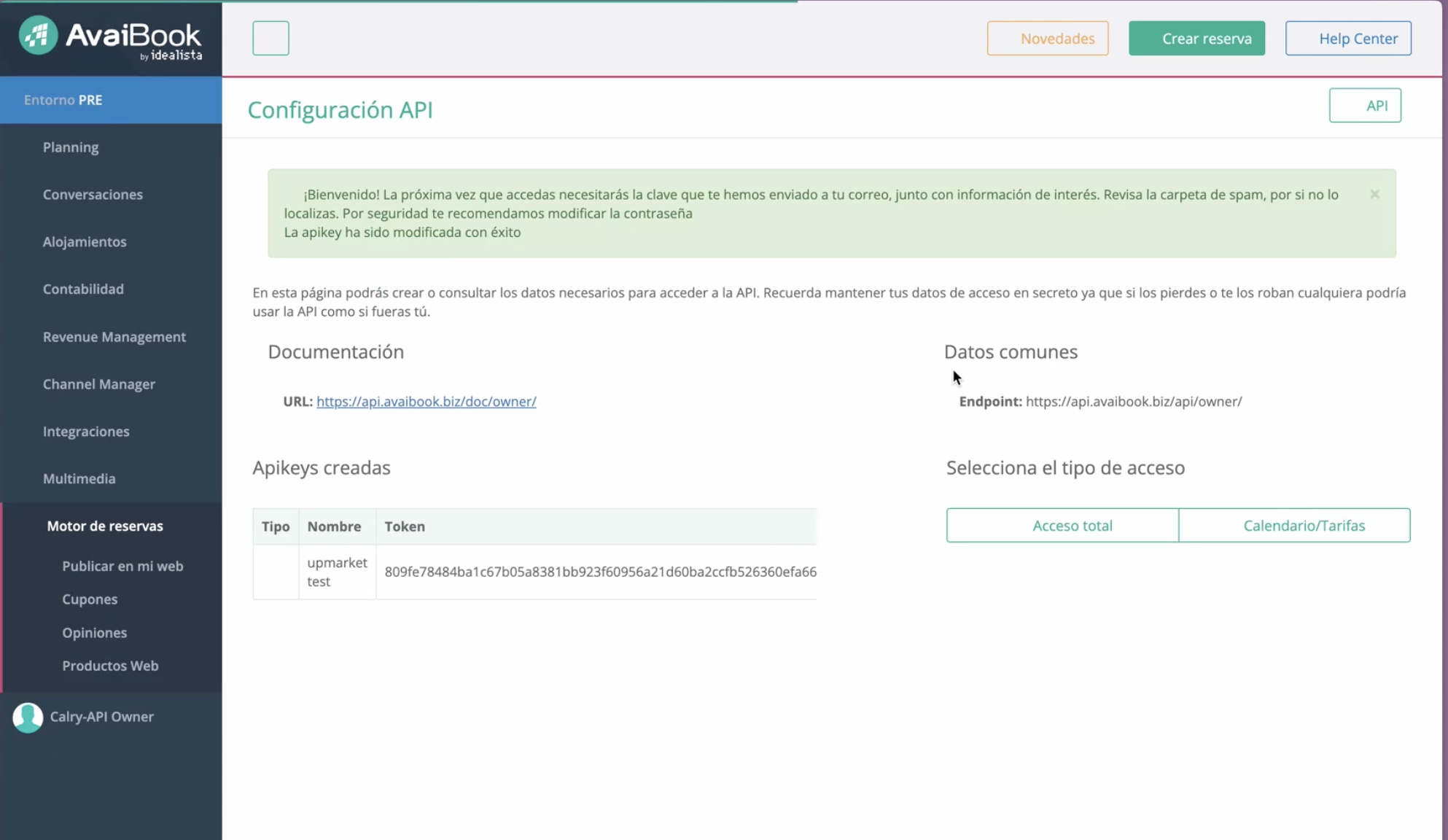Open Channel Manager section

click(99, 384)
